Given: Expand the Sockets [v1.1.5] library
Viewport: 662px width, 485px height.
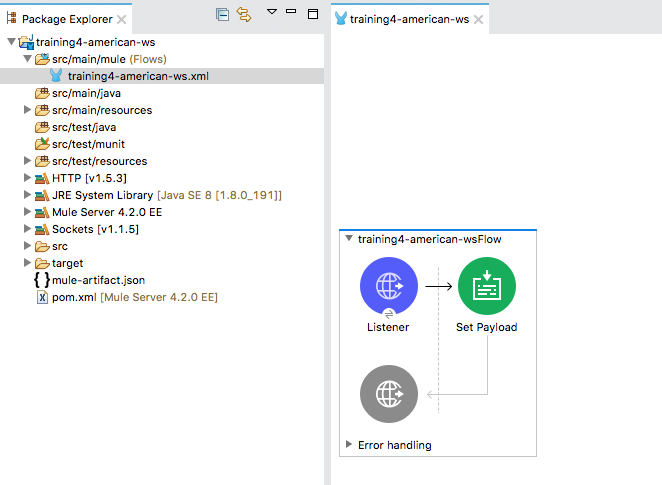Looking at the screenshot, I should [x=27, y=229].
